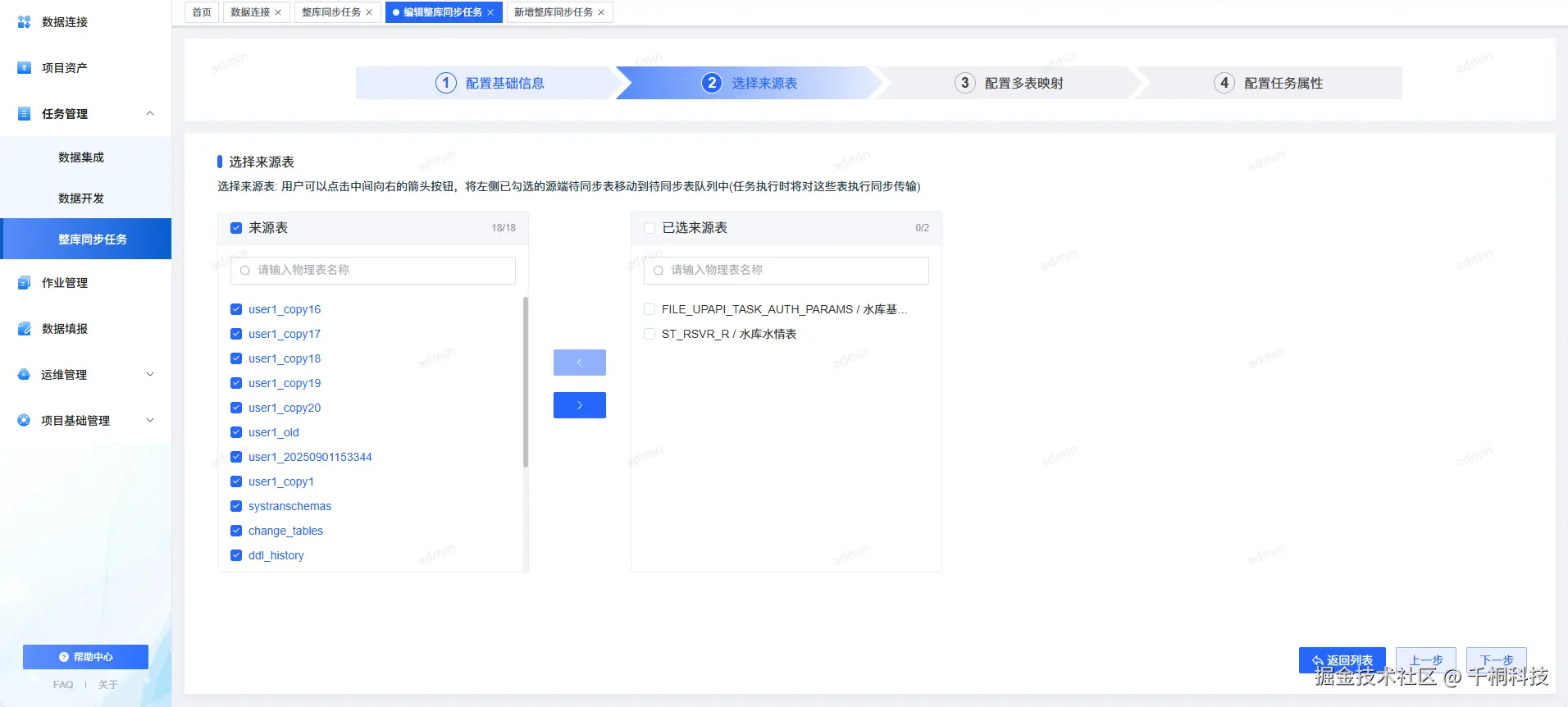Uncheck change_tables checkbox

(236, 531)
